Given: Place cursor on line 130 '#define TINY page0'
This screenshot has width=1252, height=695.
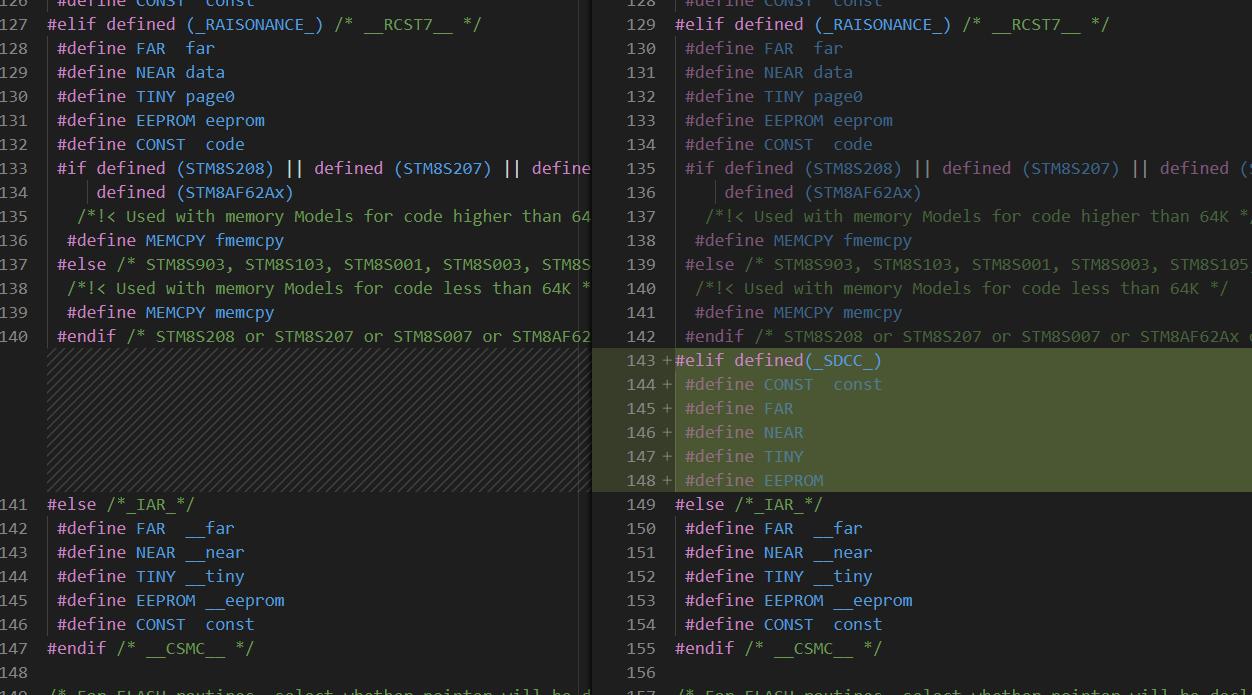Looking at the screenshot, I should (146, 96).
